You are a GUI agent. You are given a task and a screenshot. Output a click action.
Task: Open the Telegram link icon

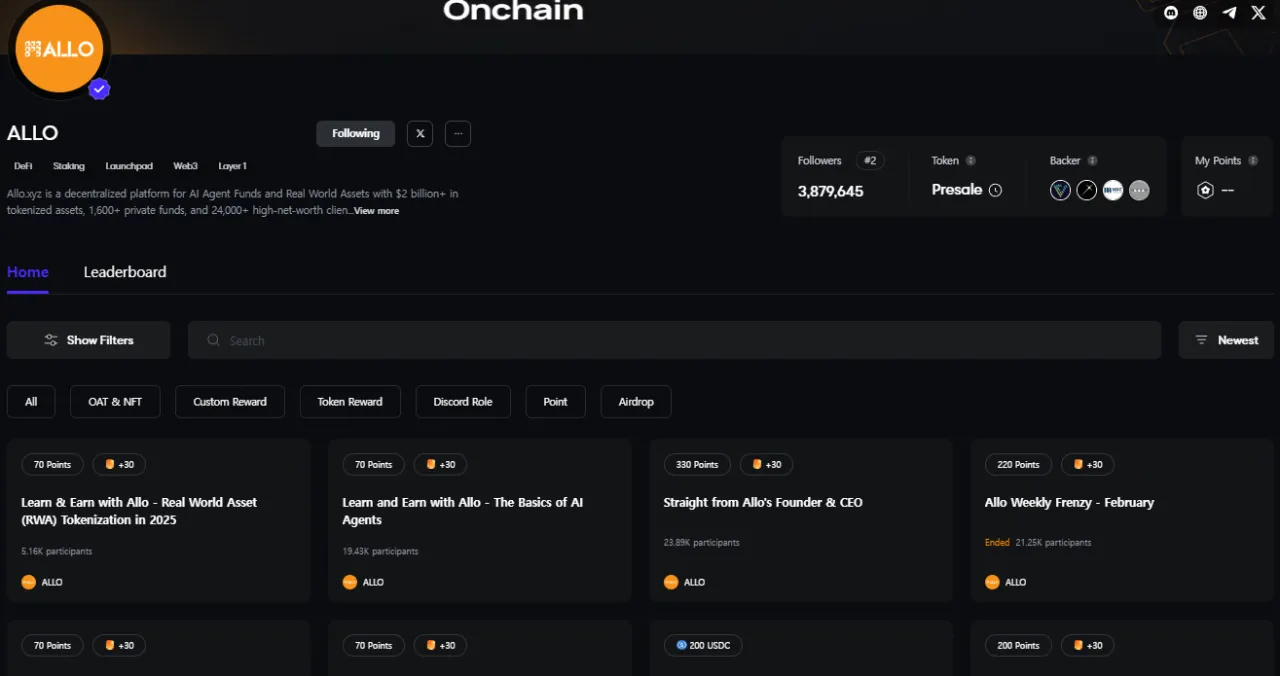[x=1229, y=13]
